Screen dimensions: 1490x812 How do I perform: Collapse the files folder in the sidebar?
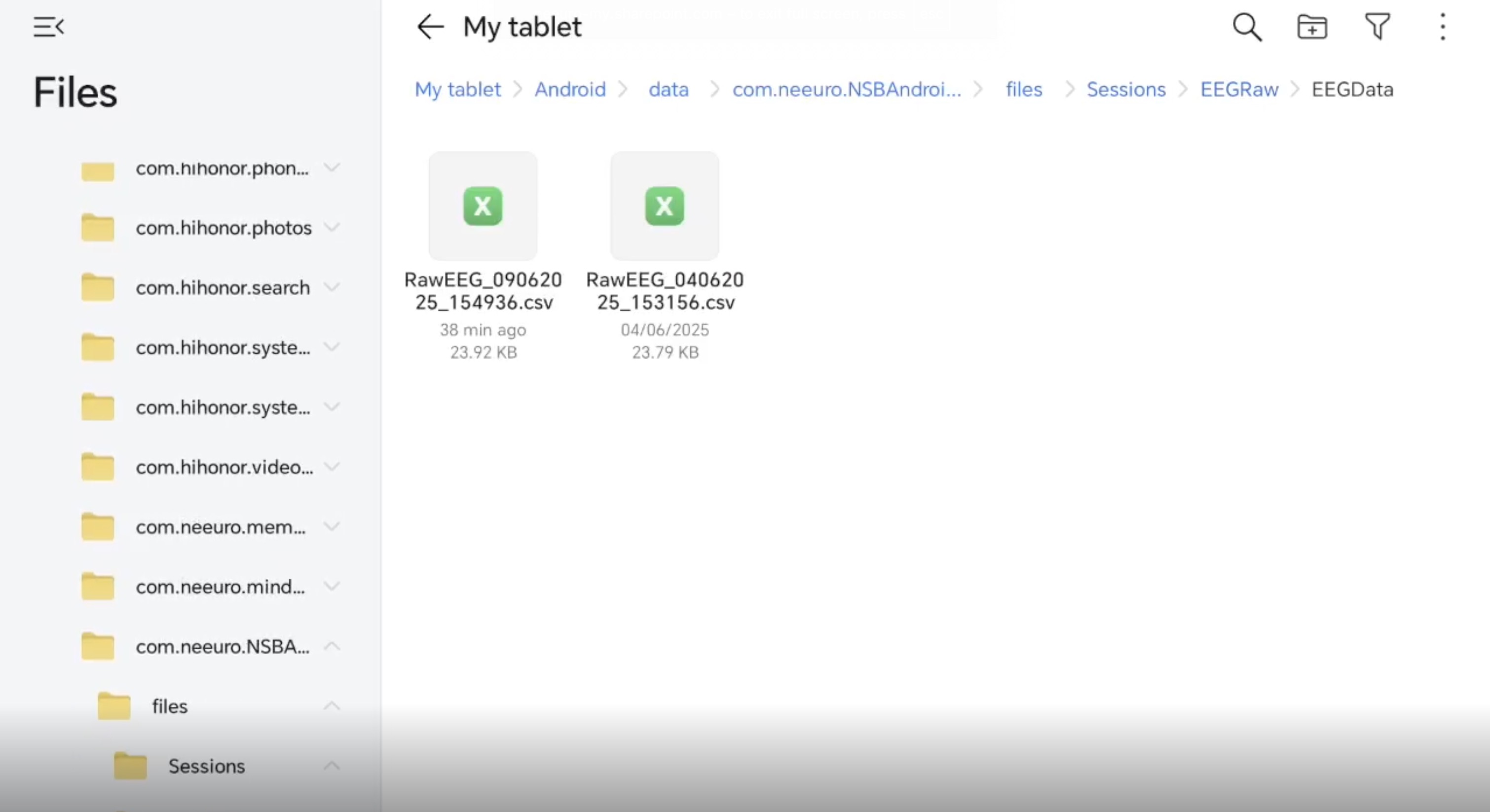332,705
